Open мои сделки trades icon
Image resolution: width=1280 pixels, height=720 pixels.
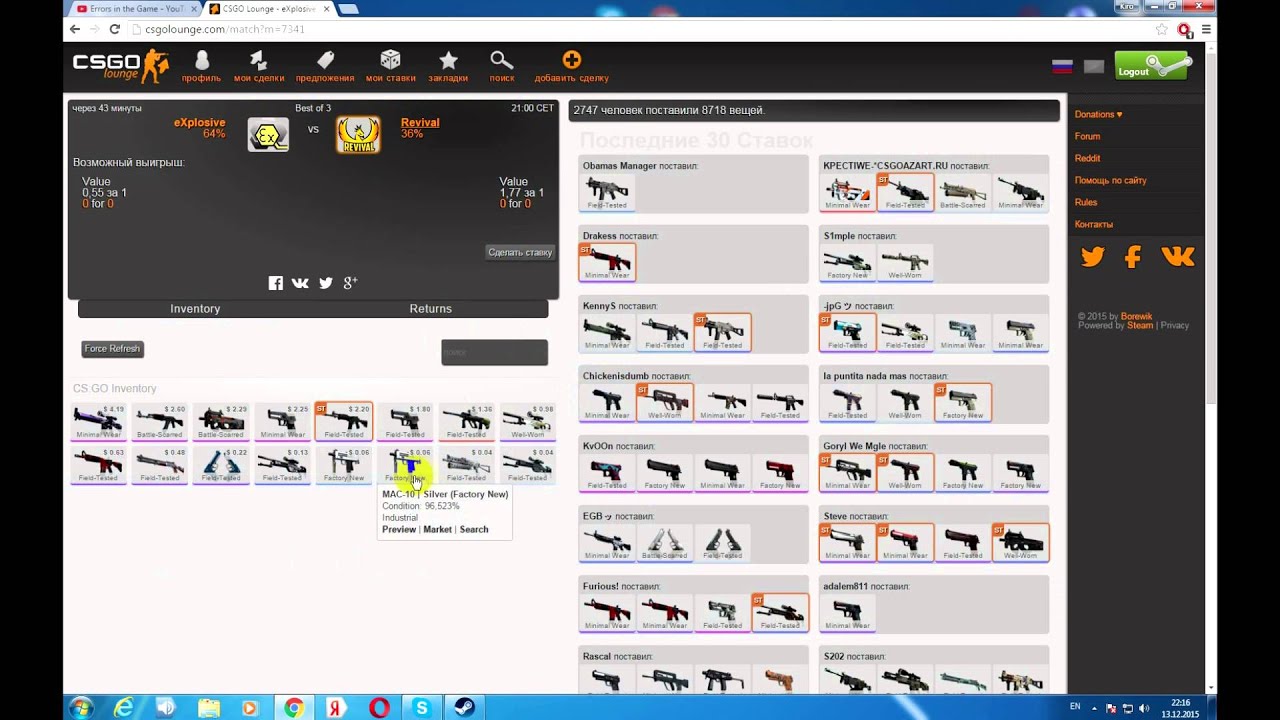click(x=259, y=61)
